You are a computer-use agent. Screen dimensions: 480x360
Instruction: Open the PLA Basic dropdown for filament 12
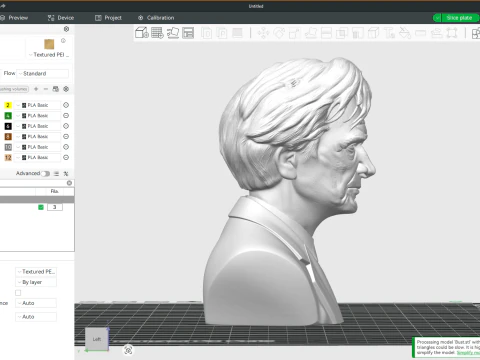[x=38, y=157]
